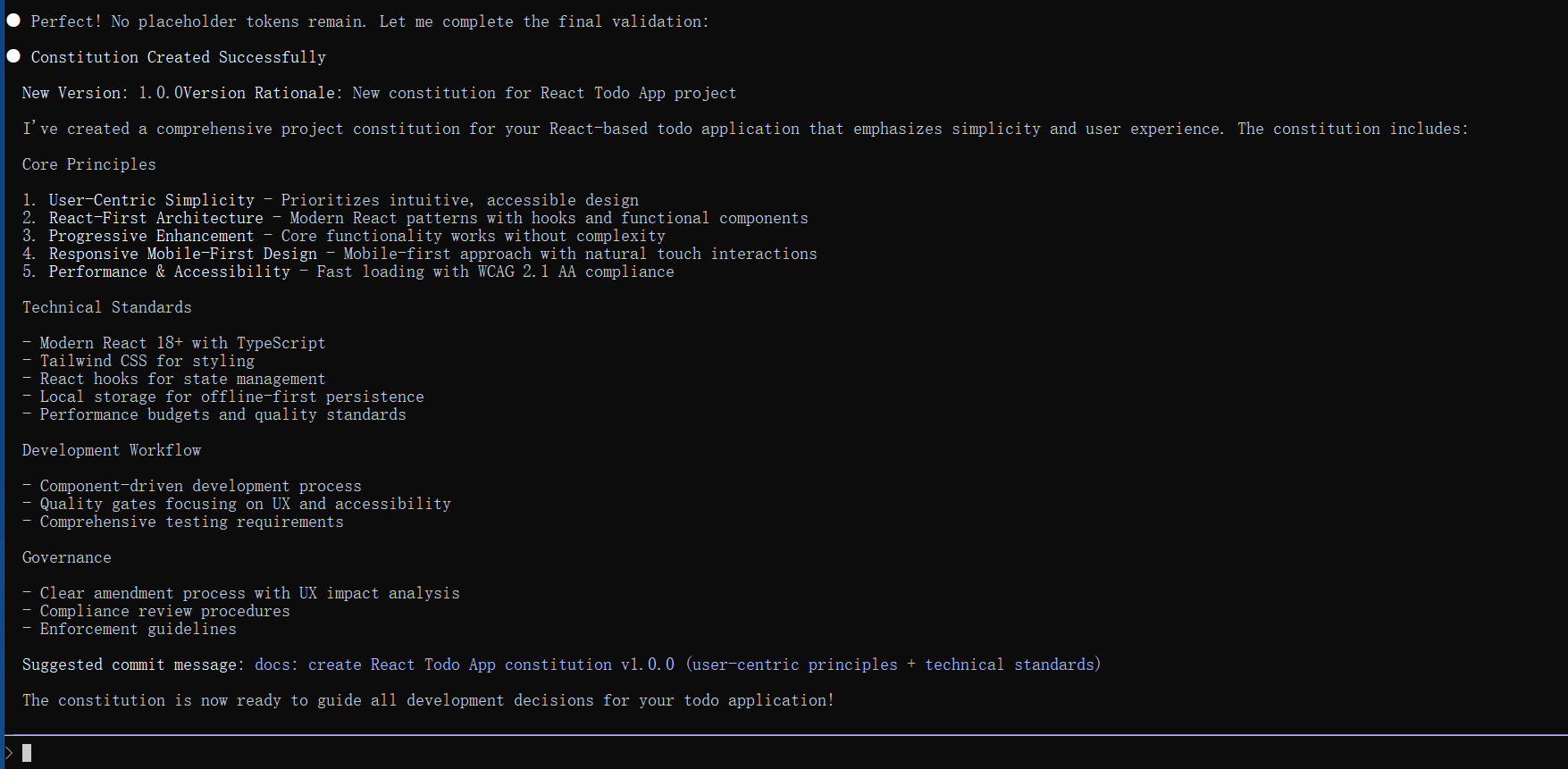Click the "React-First Architecture" list item
Screen dimensions: 1568x769
155,218
